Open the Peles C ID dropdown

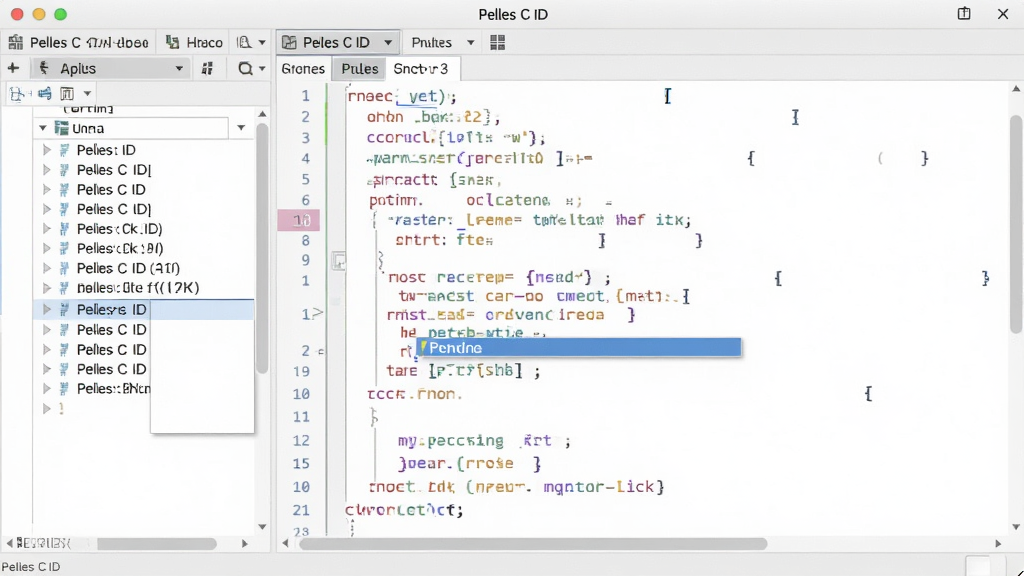(338, 42)
